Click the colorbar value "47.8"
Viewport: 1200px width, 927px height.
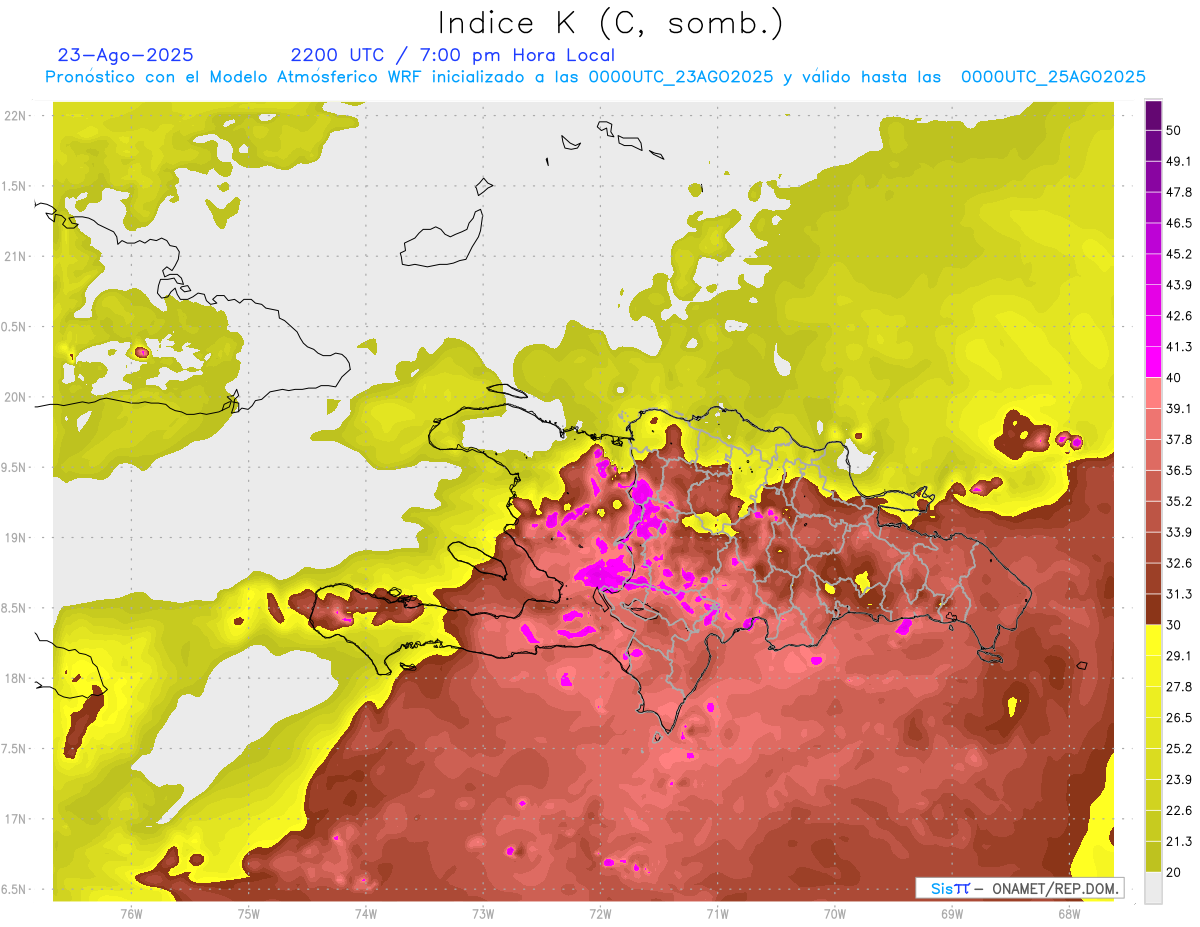1179,192
